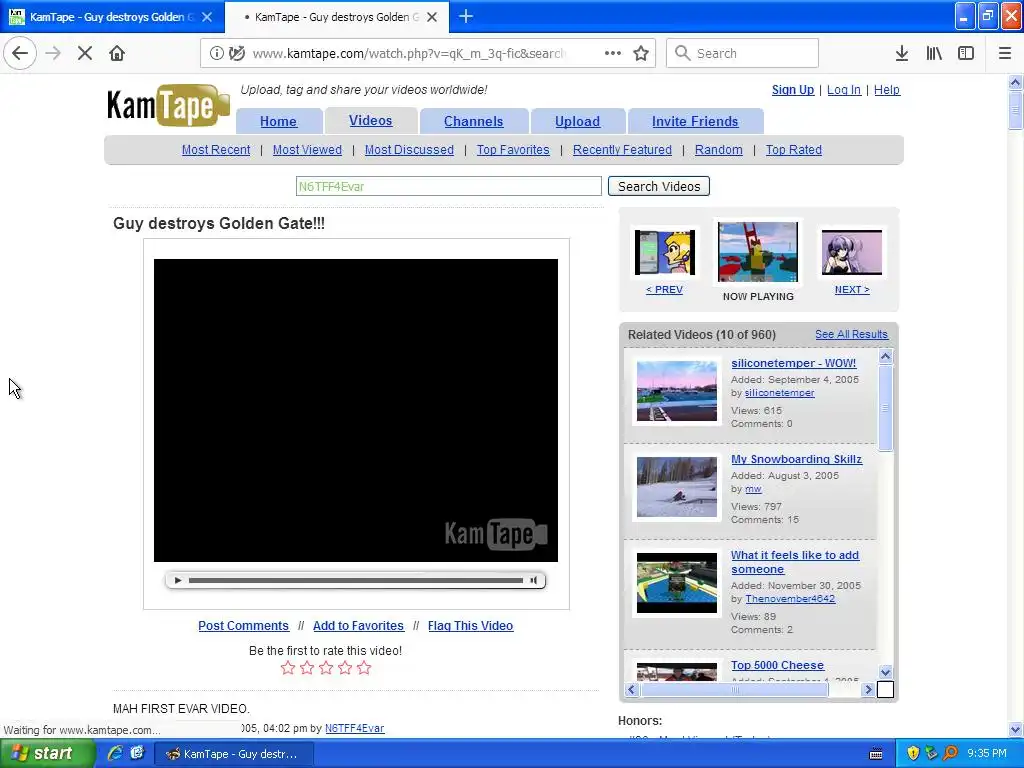Click See All Results link
1024x768 pixels.
pyautogui.click(x=851, y=334)
